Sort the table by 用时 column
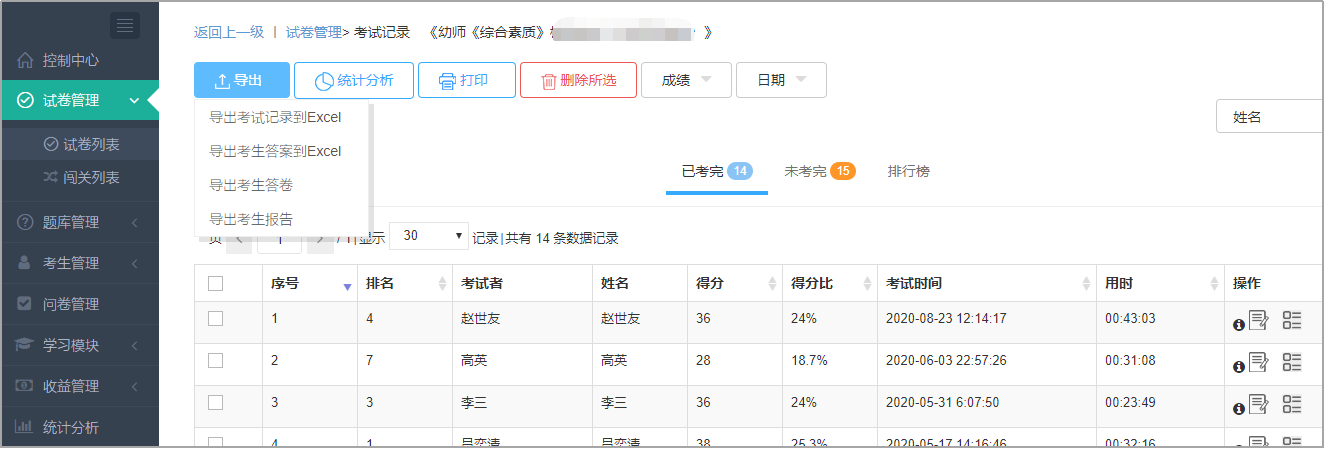Viewport: 1327px width, 450px height. tap(1214, 284)
